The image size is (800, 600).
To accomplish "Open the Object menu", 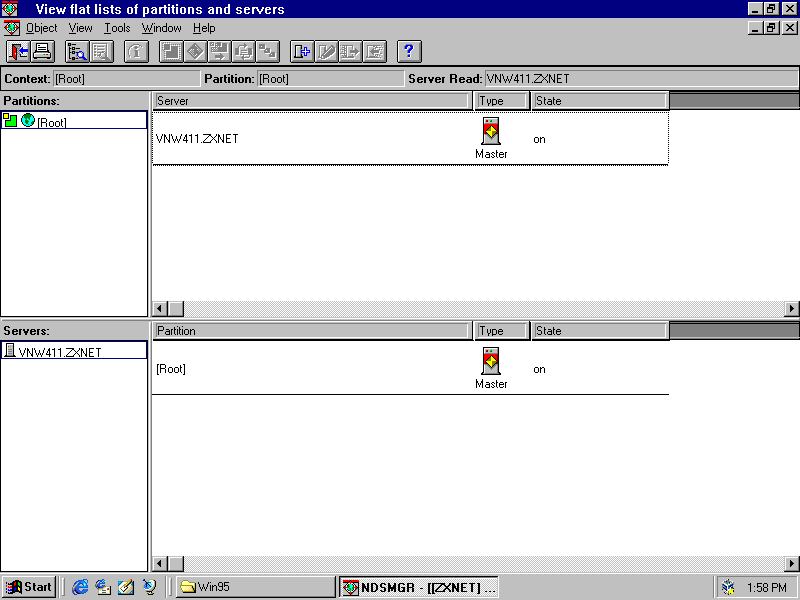I will [42, 28].
